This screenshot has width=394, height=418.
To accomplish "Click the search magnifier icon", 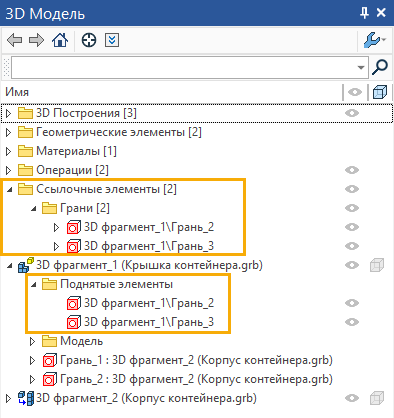I will 380,67.
